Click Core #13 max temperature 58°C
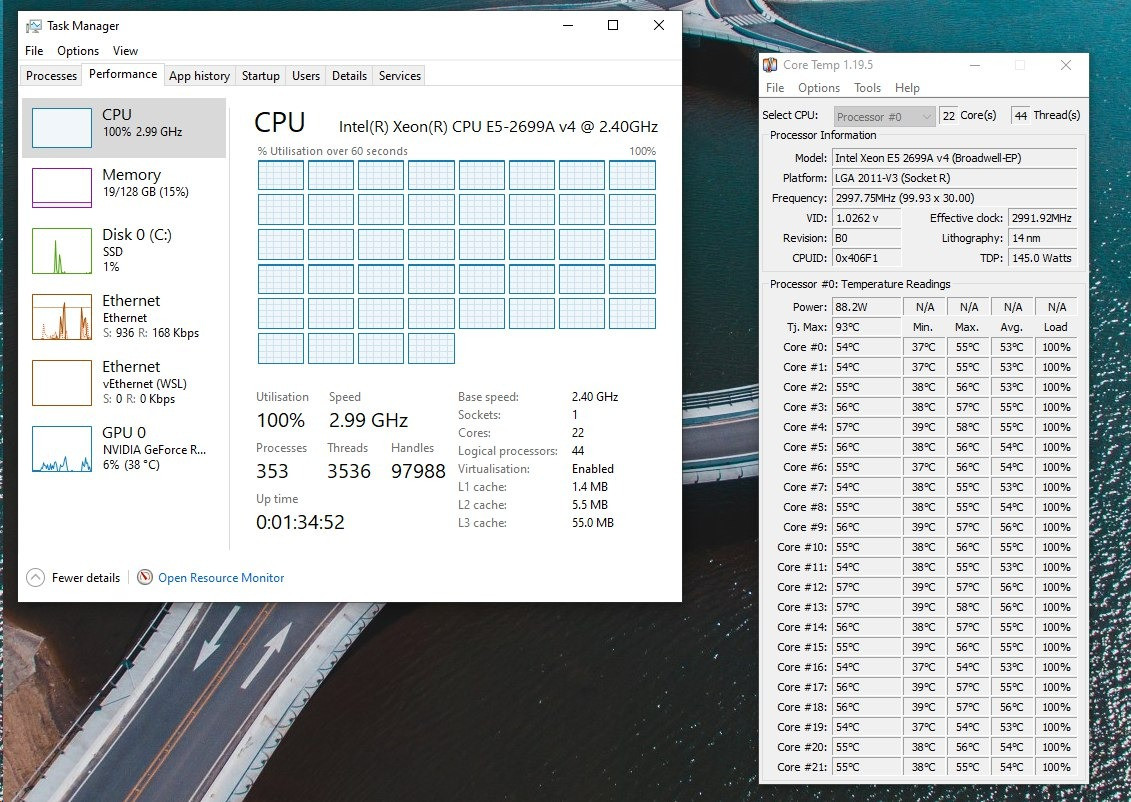Viewport: 1131px width, 802px height. [x=967, y=607]
